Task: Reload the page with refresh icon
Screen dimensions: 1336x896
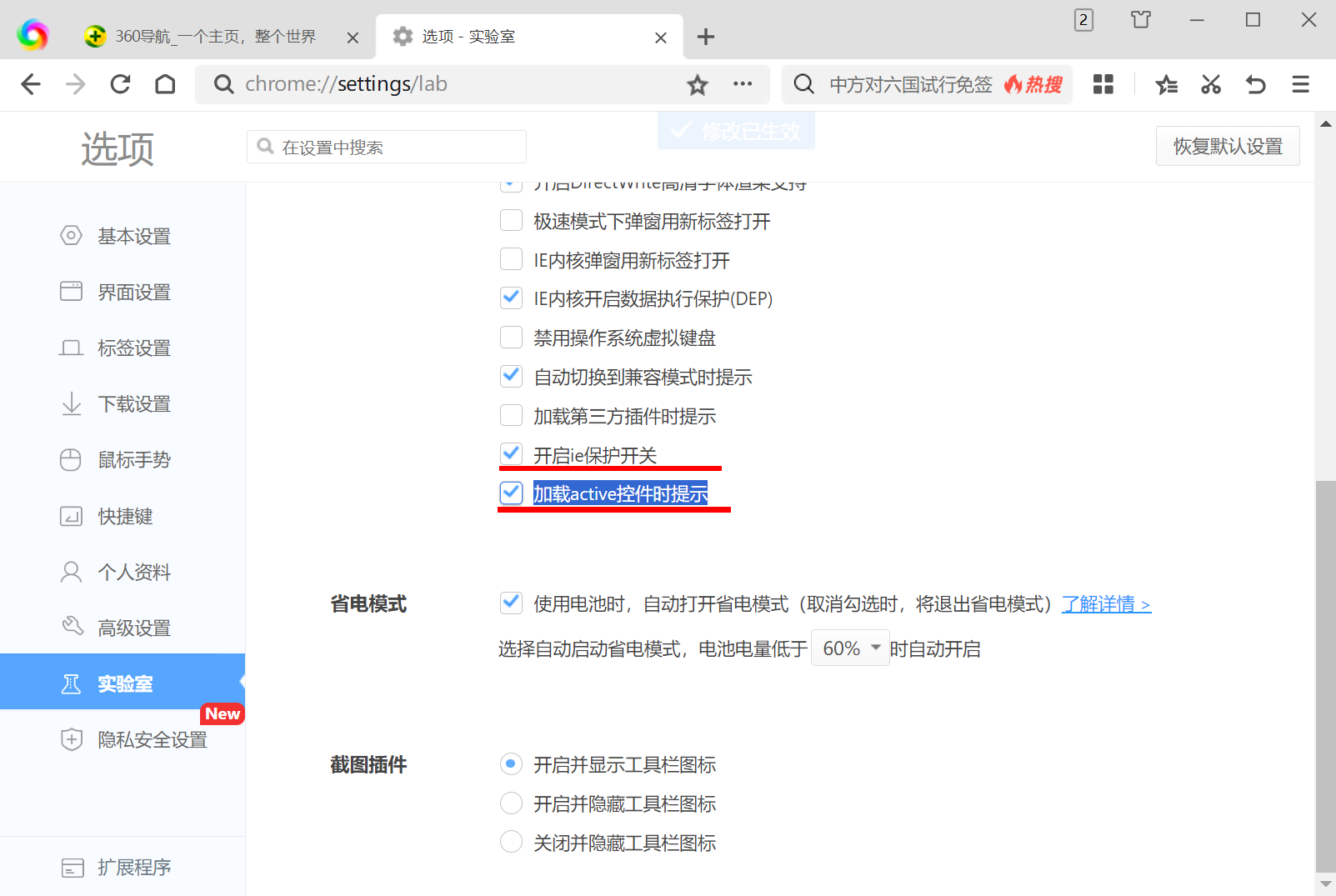Action: coord(121,84)
